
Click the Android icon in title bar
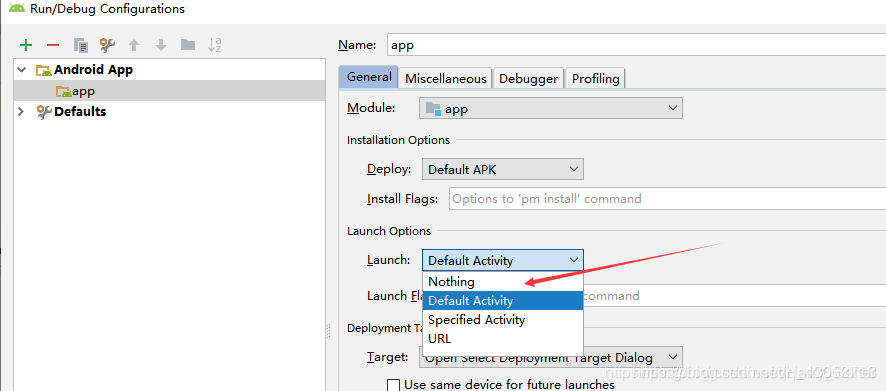click(17, 8)
